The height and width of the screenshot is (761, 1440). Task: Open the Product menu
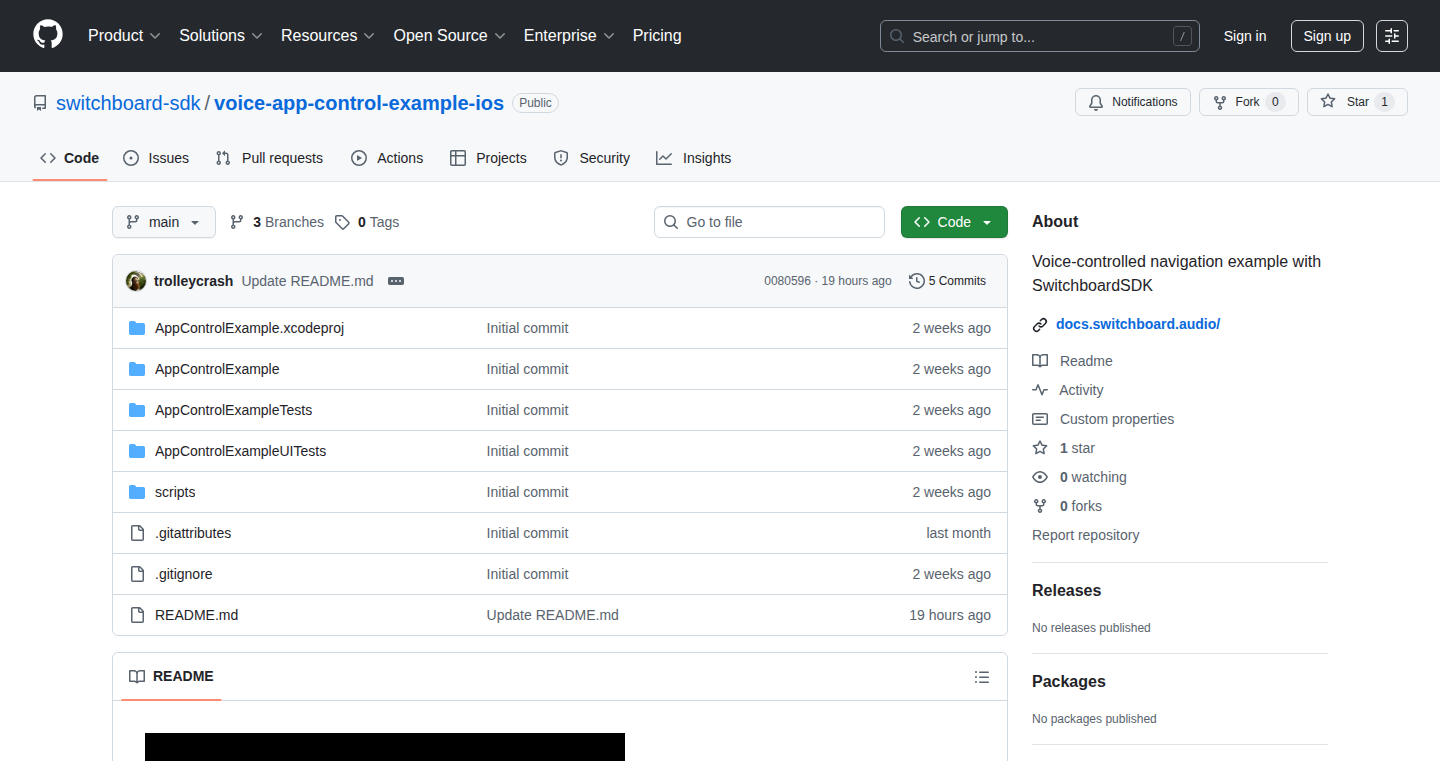tap(124, 36)
